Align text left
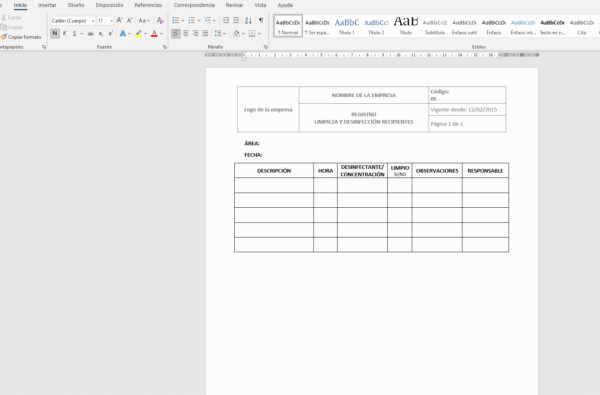 click(176, 34)
